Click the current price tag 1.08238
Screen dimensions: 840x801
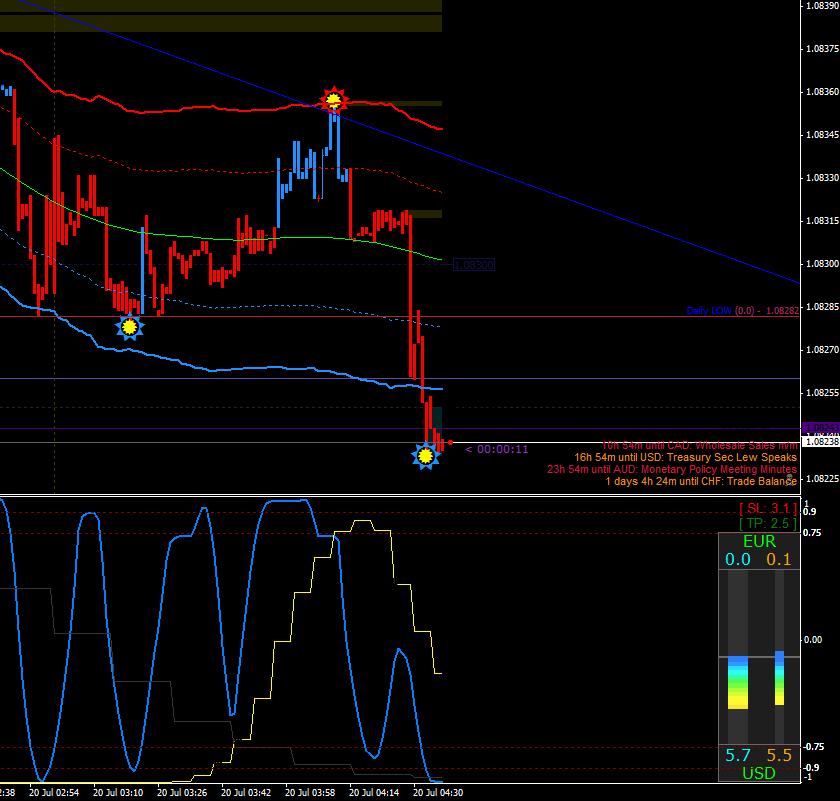(x=822, y=442)
